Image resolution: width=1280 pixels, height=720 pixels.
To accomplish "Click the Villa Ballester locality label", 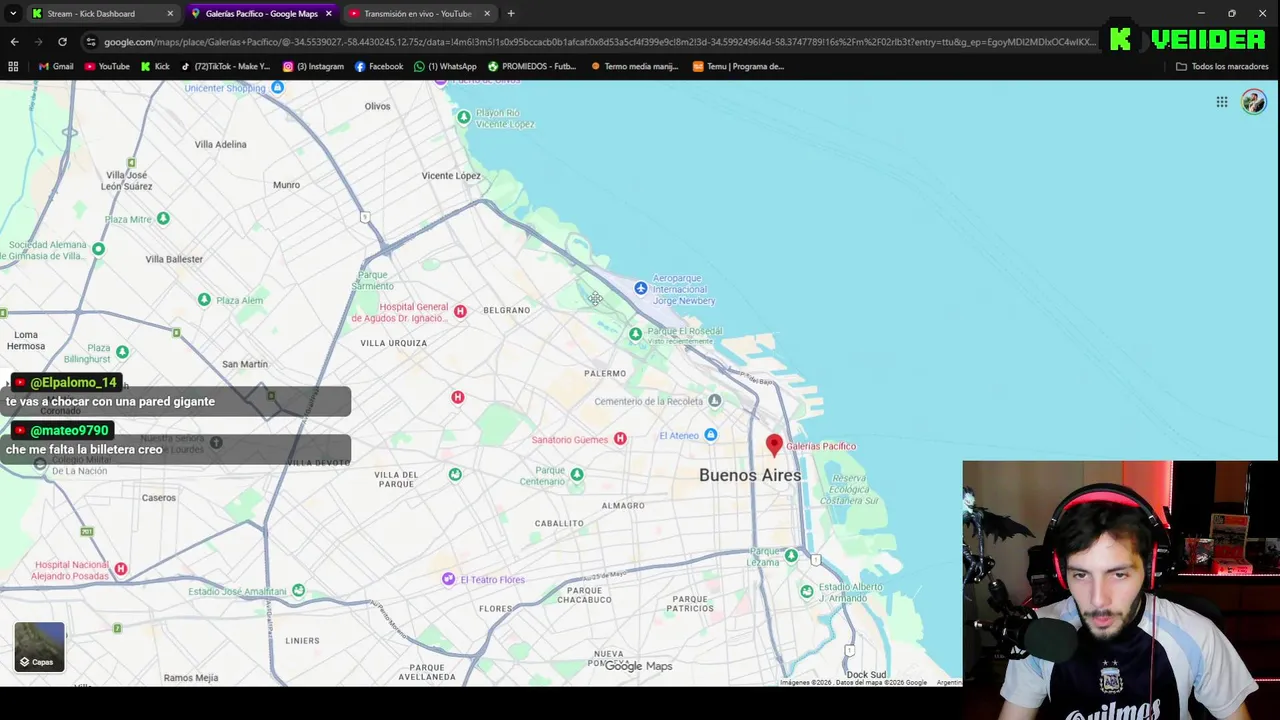I will [x=174, y=259].
